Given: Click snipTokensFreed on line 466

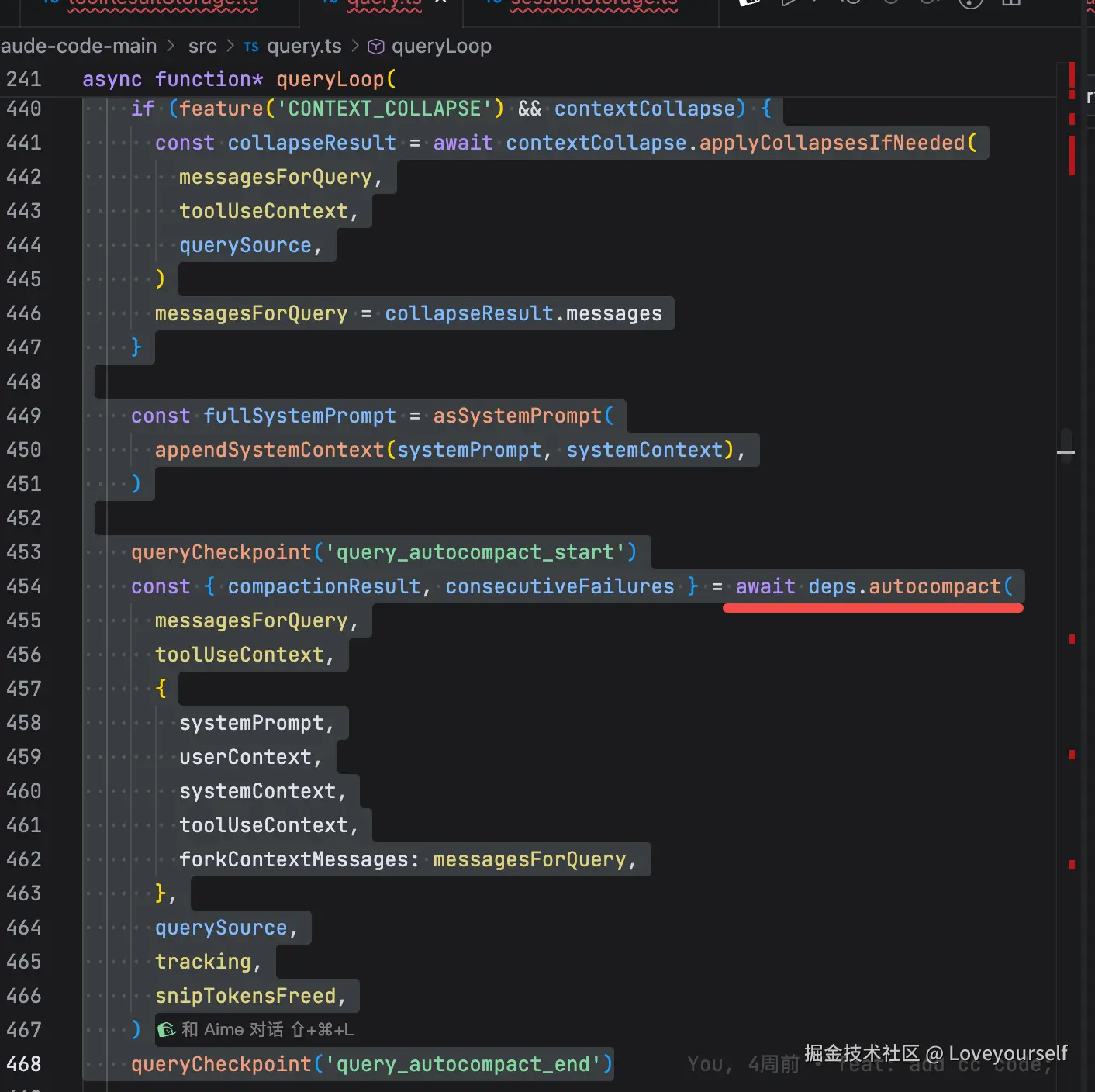Looking at the screenshot, I should coord(245,996).
